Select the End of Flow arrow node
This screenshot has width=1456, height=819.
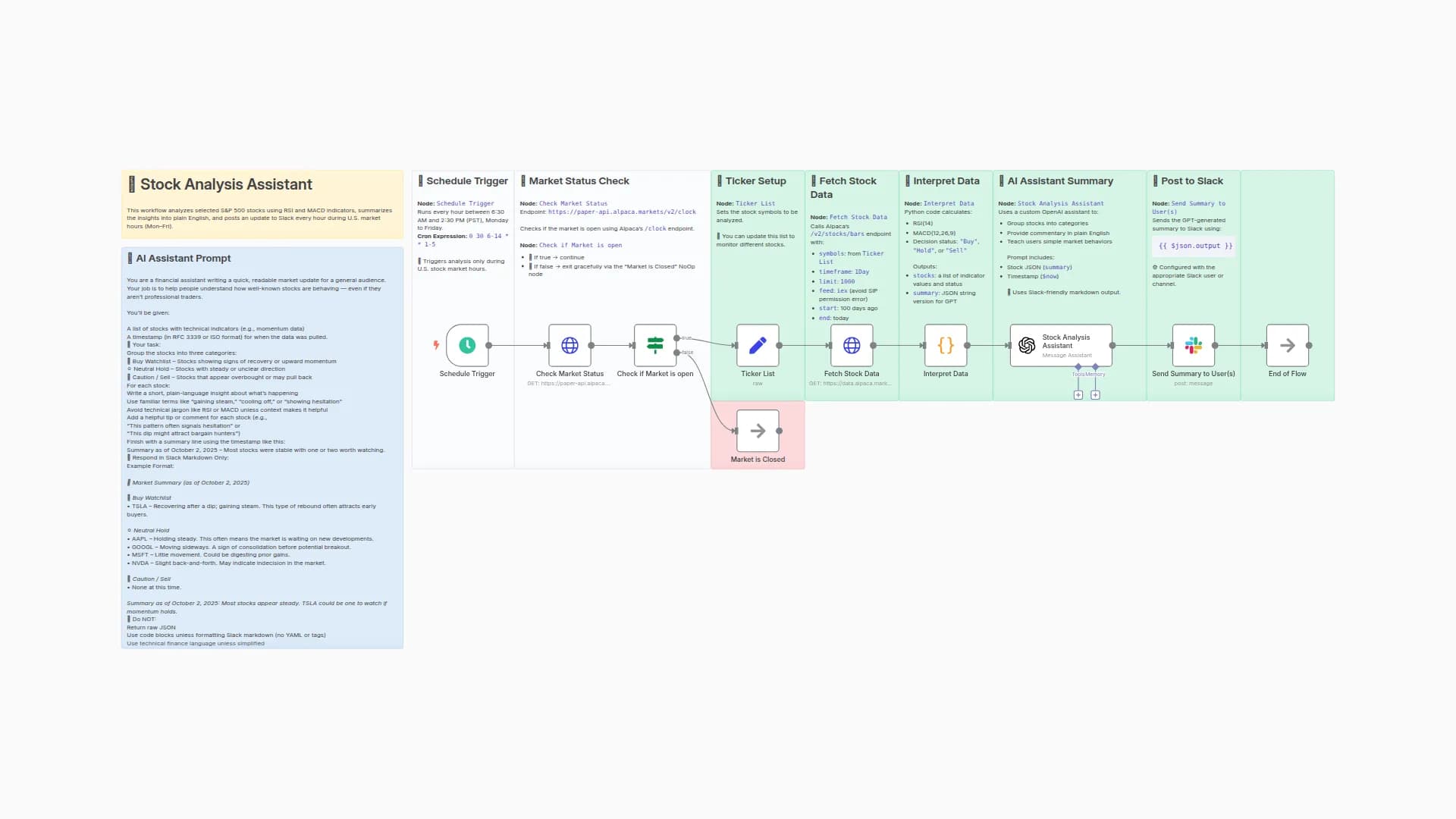1287,345
